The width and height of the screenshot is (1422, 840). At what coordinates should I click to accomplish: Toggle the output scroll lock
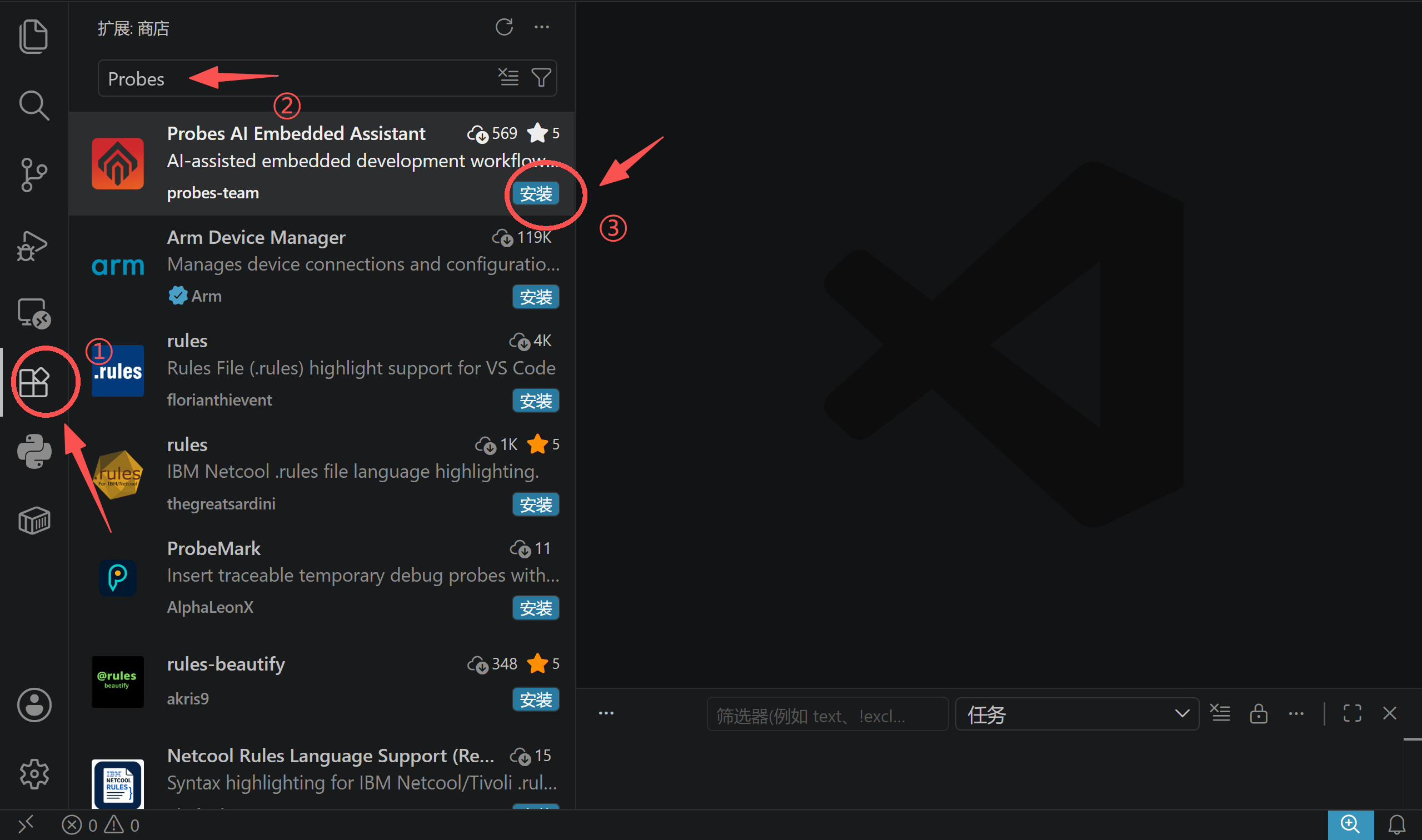point(1259,713)
